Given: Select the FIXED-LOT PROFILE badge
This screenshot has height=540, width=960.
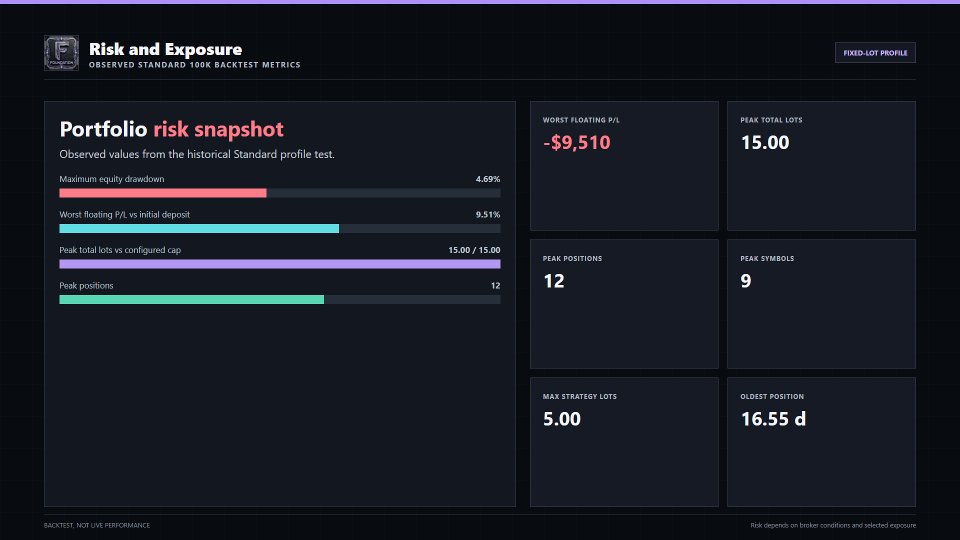Looking at the screenshot, I should [875, 53].
